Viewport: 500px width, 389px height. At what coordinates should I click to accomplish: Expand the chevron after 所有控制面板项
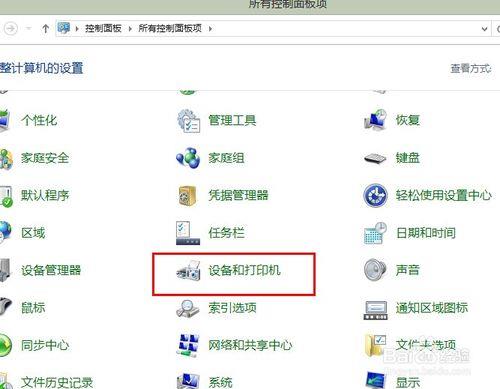click(x=210, y=29)
